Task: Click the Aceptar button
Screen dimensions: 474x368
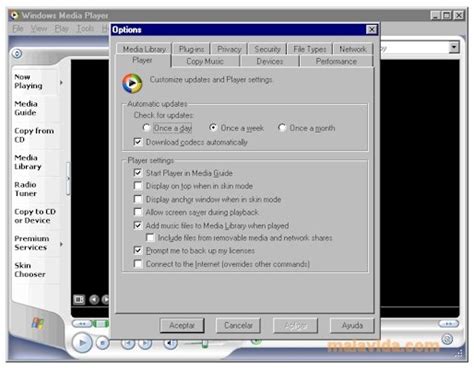Action: pos(182,325)
